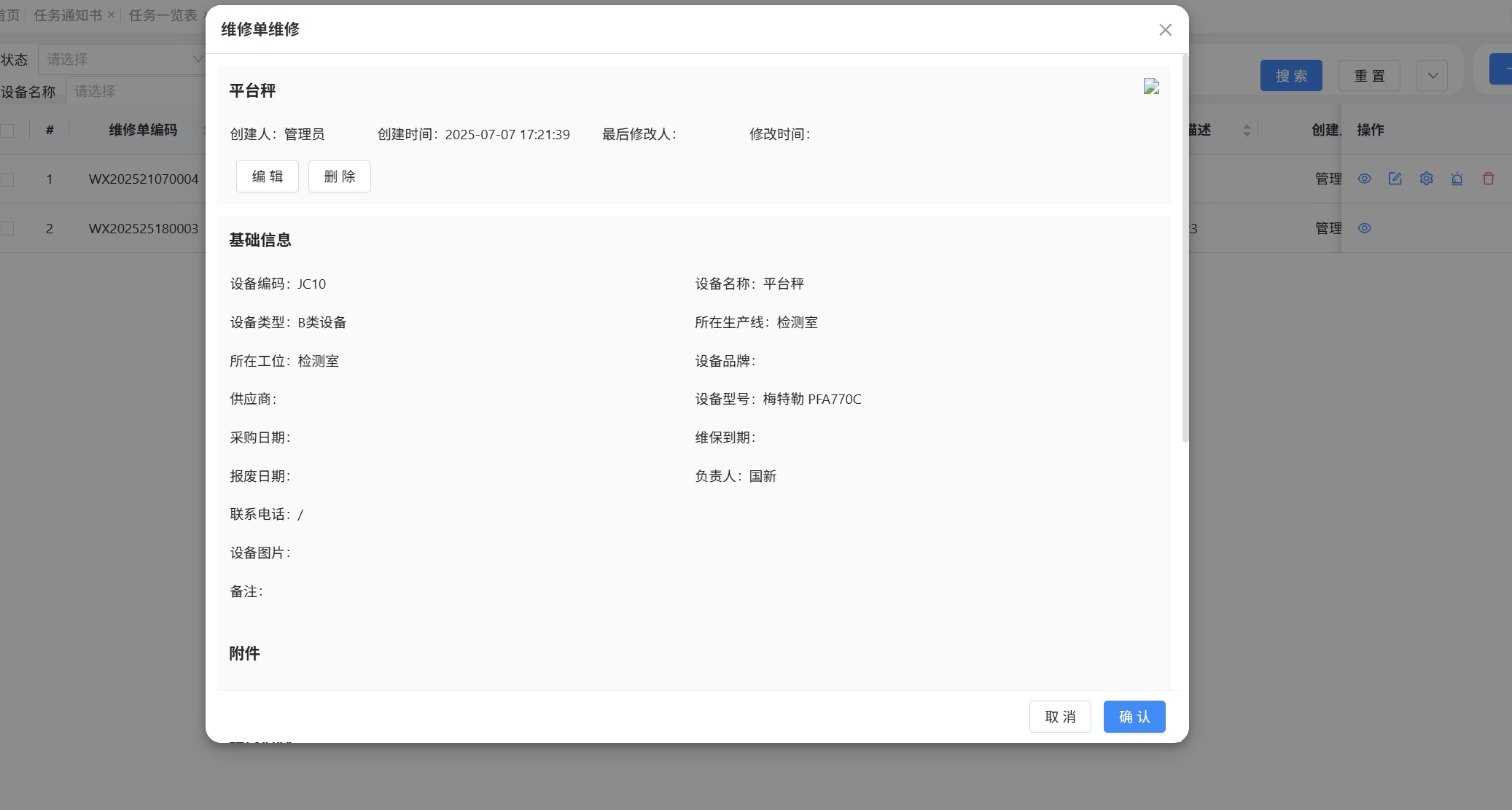
Task: Toggle the select-all header checkbox
Action: [8, 131]
